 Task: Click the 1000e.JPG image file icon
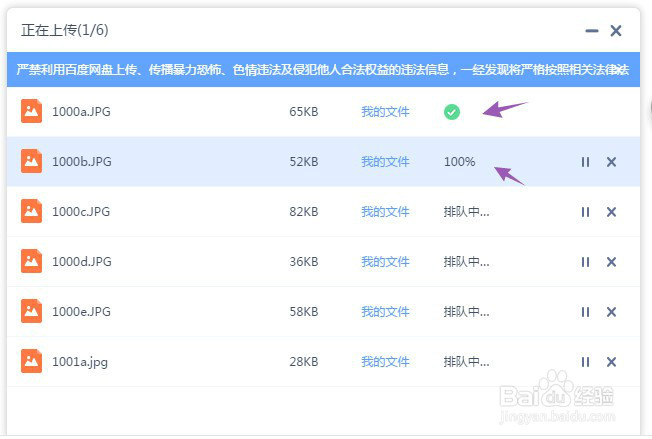(x=32, y=311)
